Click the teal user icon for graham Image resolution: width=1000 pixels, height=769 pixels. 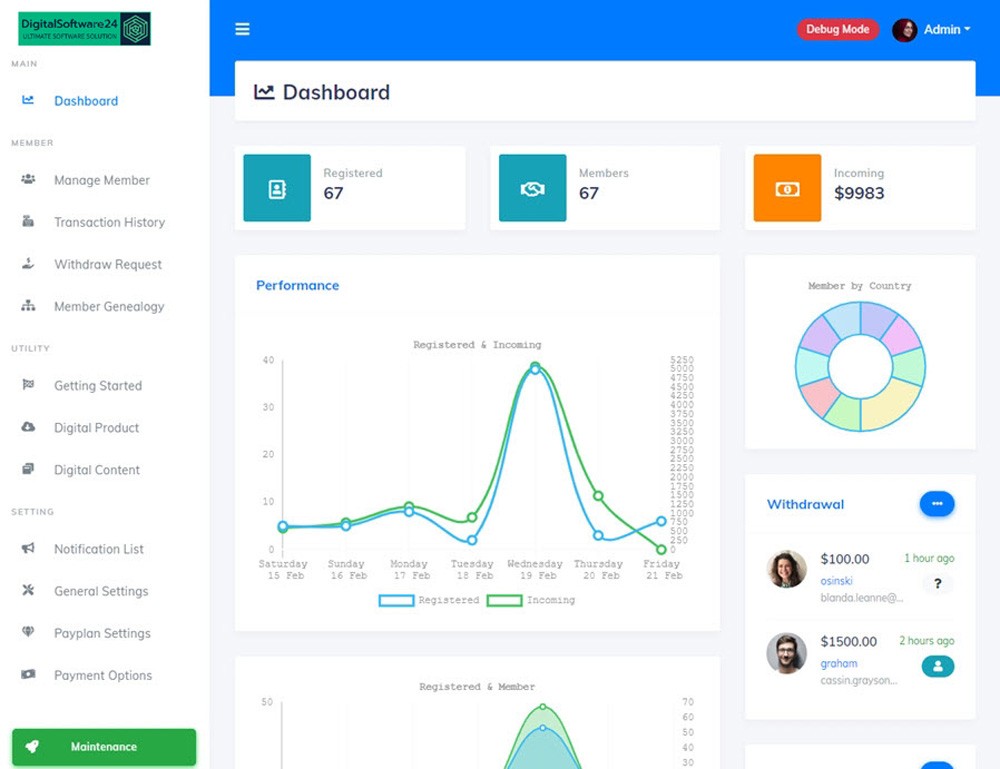(937, 666)
